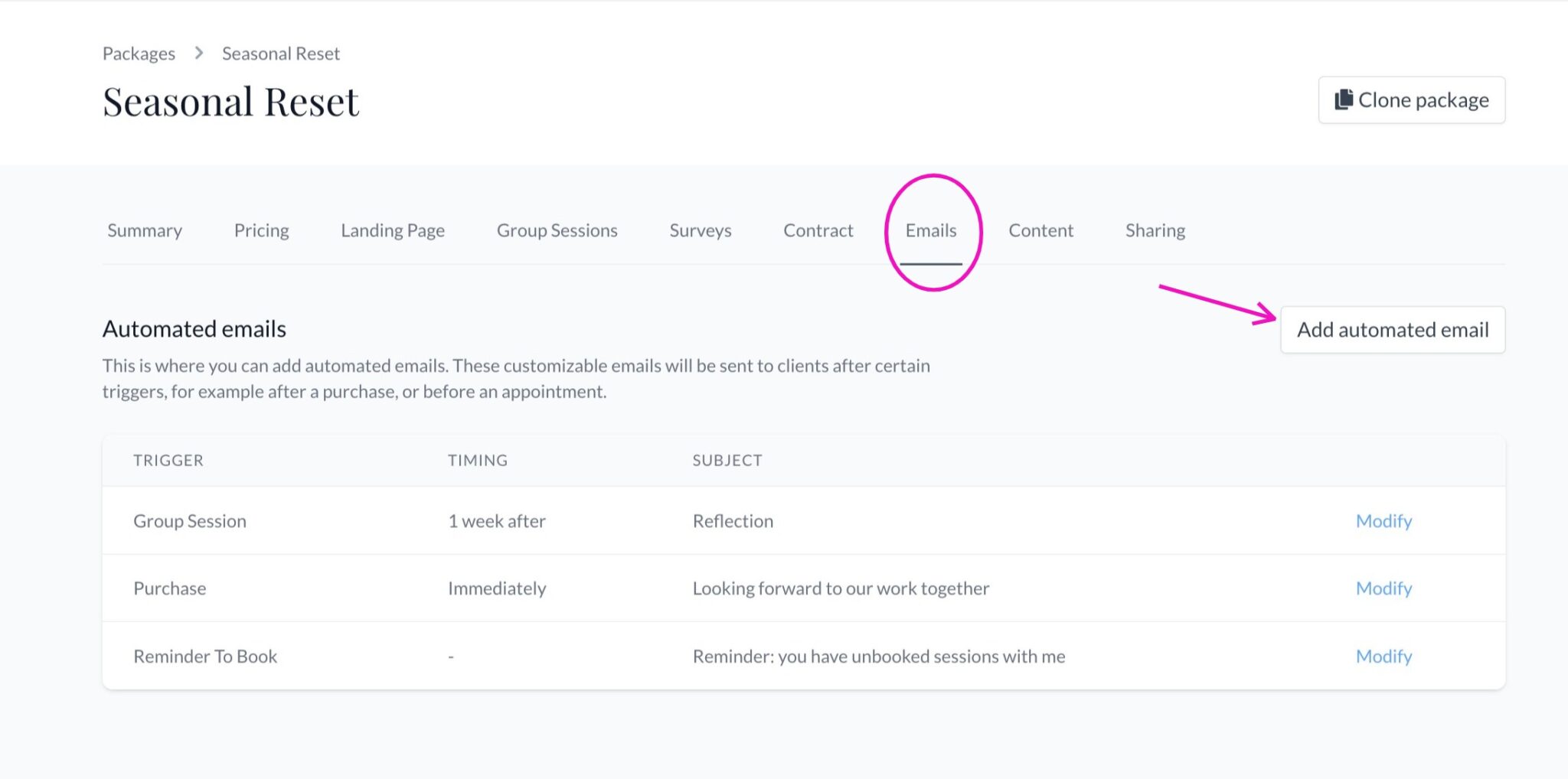The image size is (1568, 779).
Task: Open the Sharing tab
Action: click(x=1155, y=230)
